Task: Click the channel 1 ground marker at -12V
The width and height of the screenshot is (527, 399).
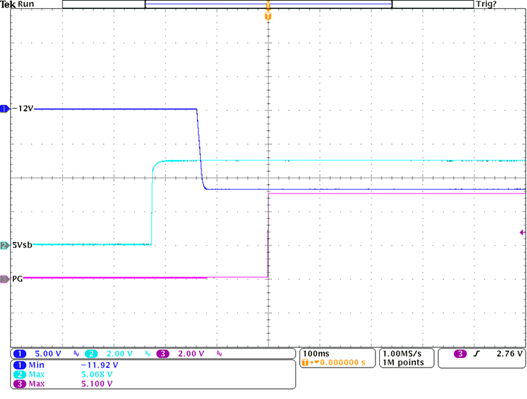Action: pyautogui.click(x=4, y=109)
